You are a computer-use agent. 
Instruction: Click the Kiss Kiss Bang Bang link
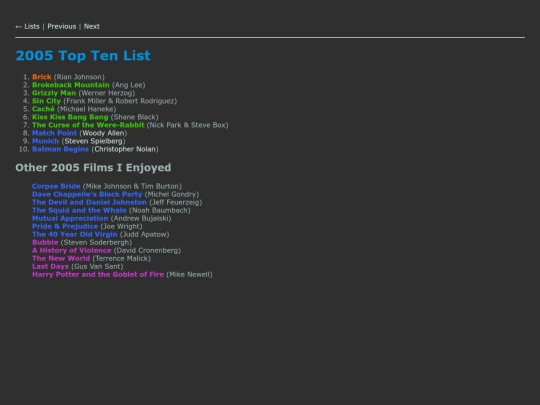(70, 117)
